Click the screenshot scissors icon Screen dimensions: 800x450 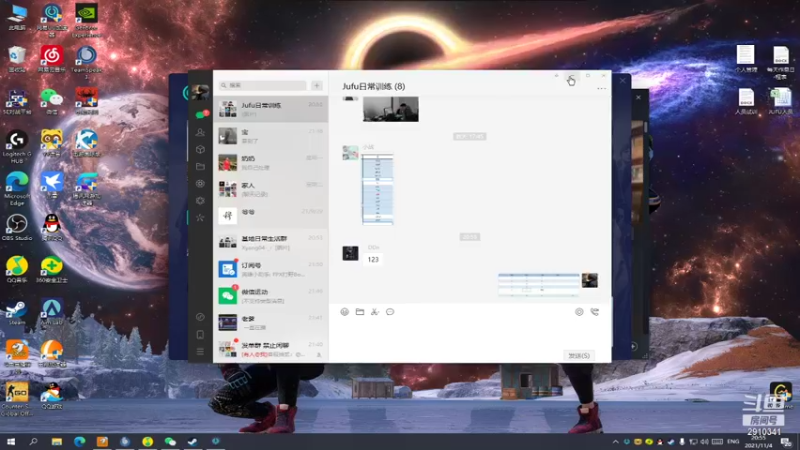[x=375, y=312]
